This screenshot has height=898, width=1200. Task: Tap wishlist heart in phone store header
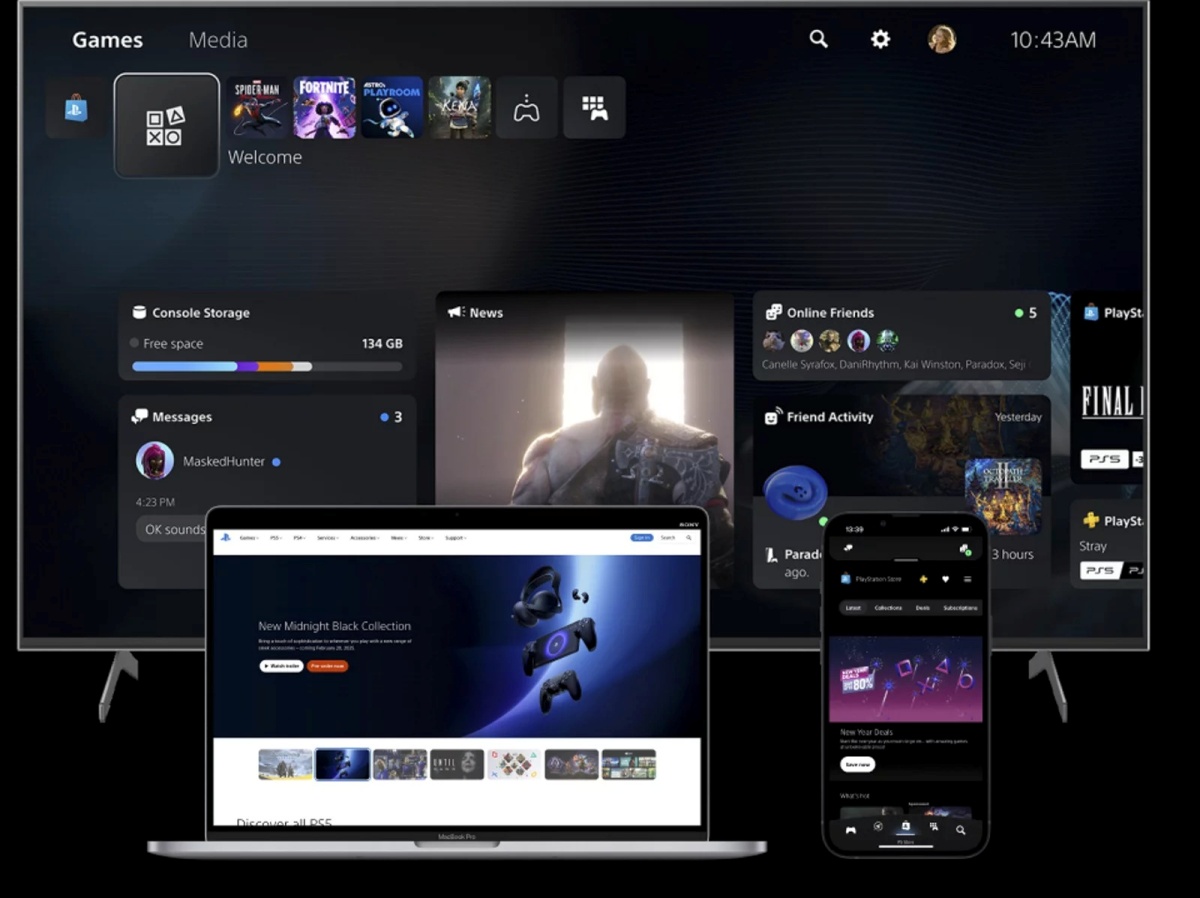pos(945,579)
